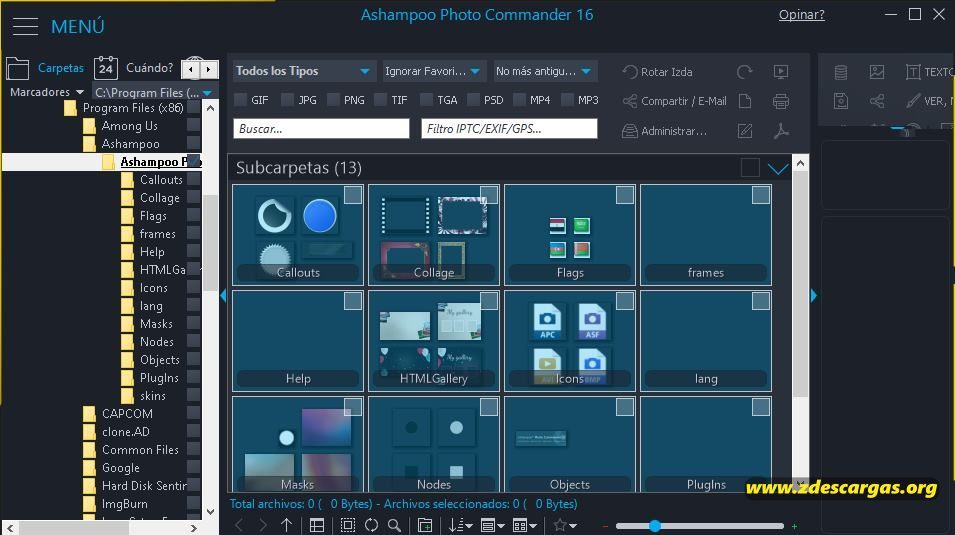Click the printer icon
Screen dimensions: 955x535
[781, 101]
